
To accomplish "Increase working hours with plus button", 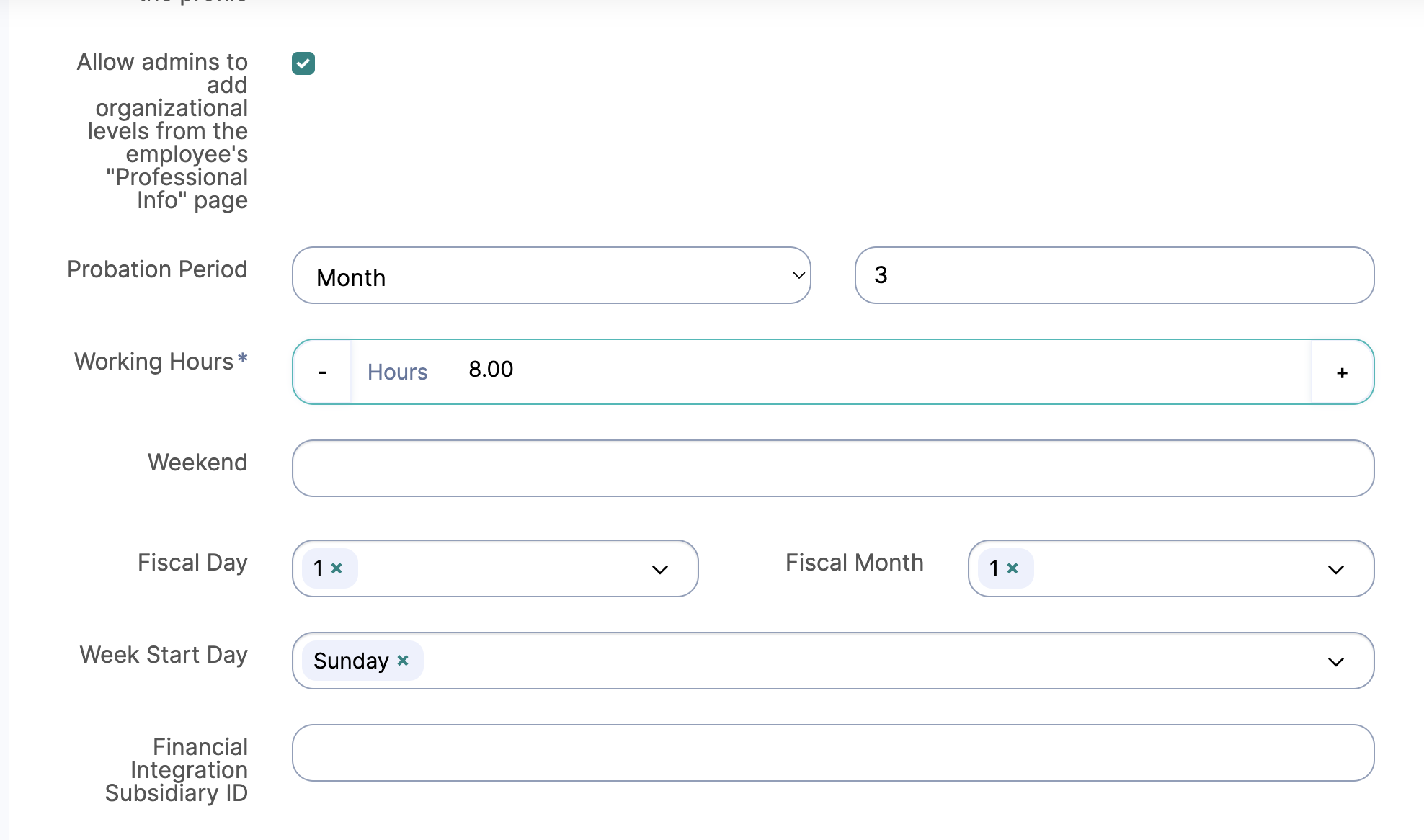I will point(1342,372).
